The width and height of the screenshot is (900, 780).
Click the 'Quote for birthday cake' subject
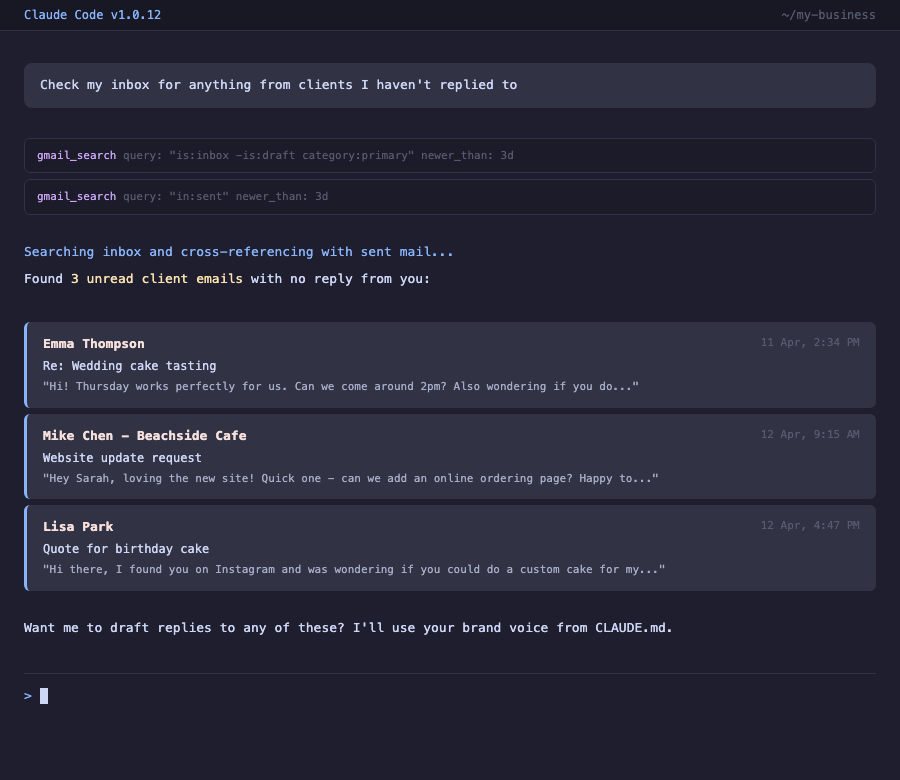click(x=126, y=549)
